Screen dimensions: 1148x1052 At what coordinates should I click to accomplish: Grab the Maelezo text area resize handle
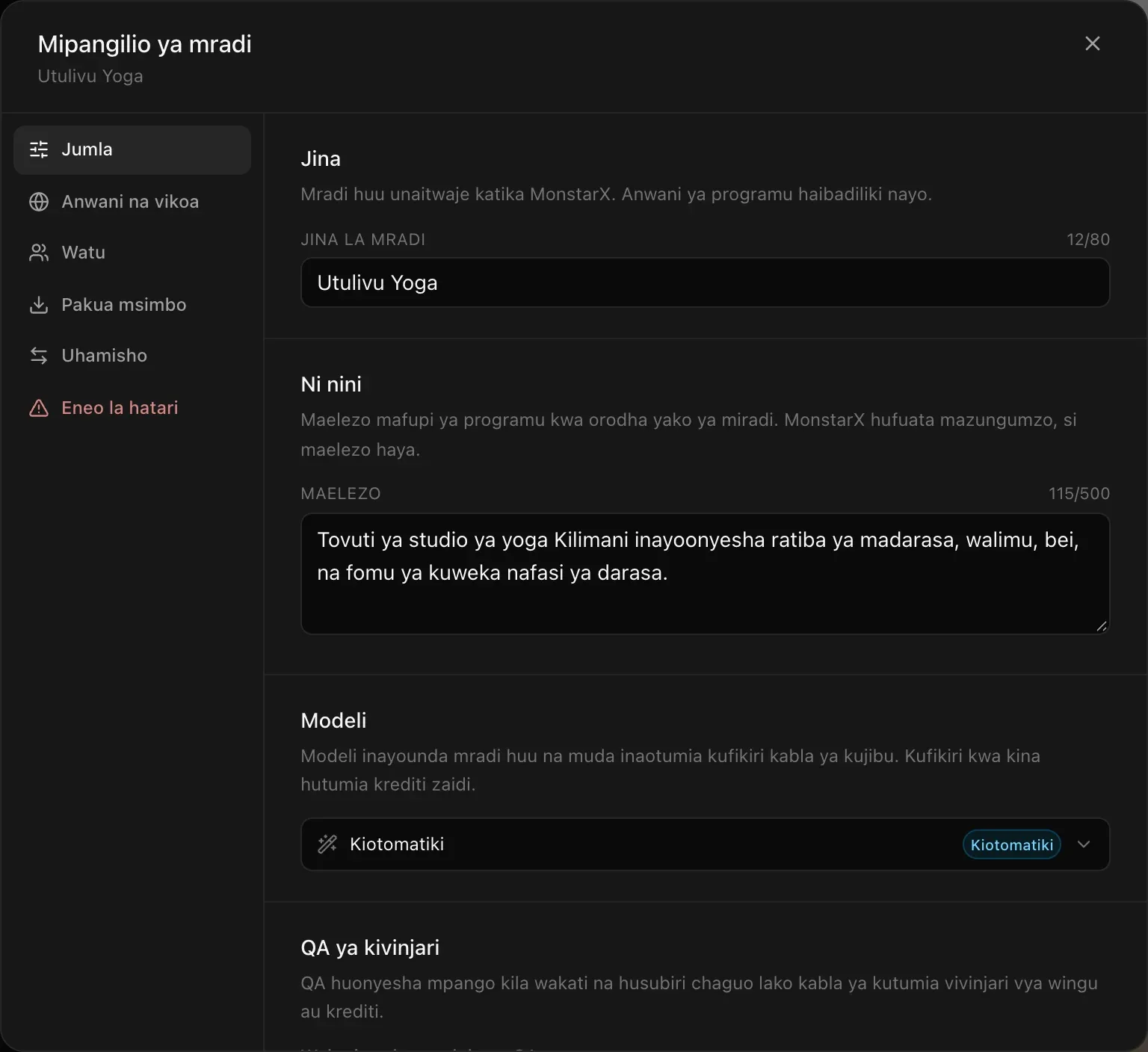[1102, 626]
